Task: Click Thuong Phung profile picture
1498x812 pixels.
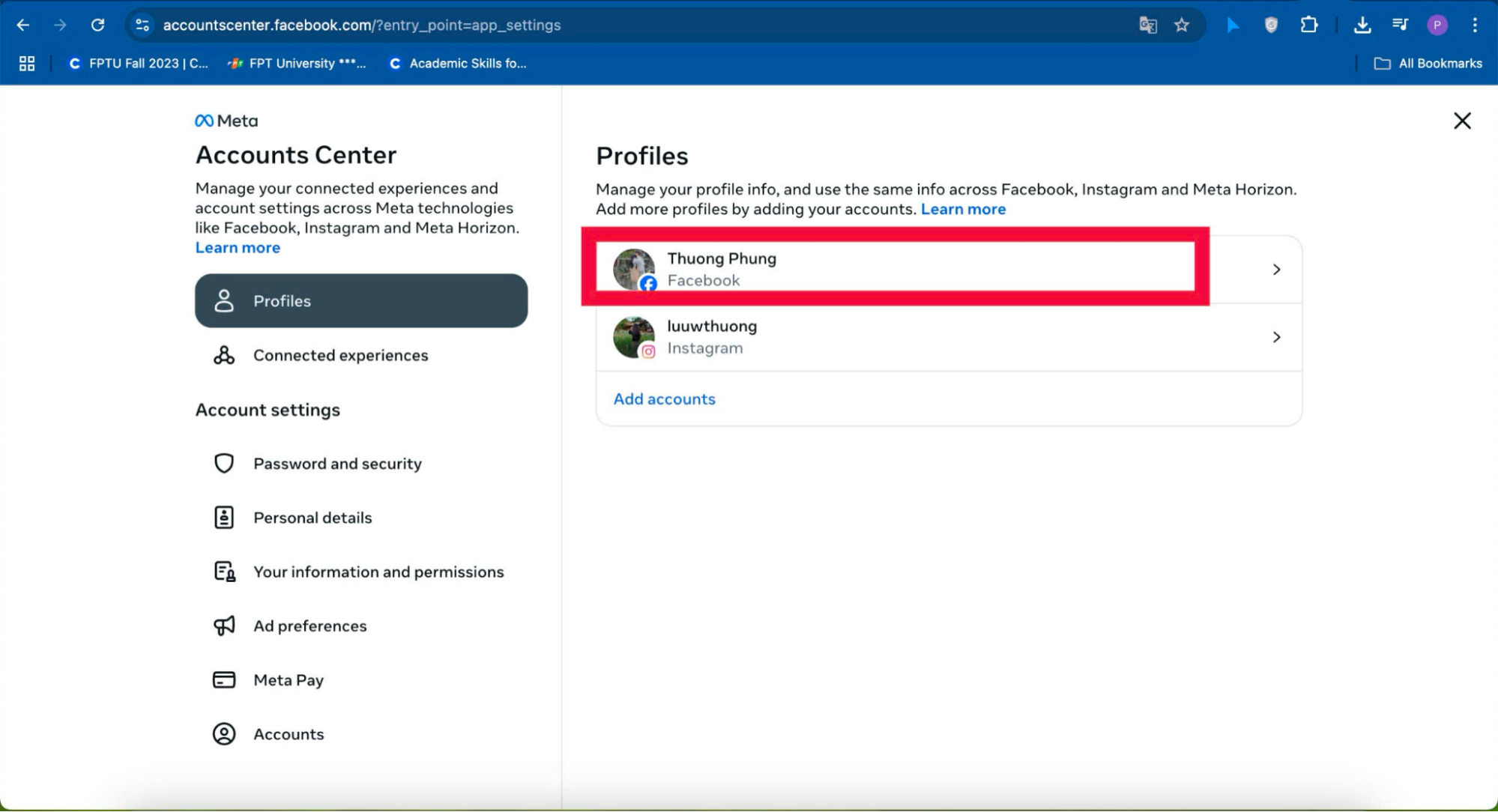Action: 634,270
